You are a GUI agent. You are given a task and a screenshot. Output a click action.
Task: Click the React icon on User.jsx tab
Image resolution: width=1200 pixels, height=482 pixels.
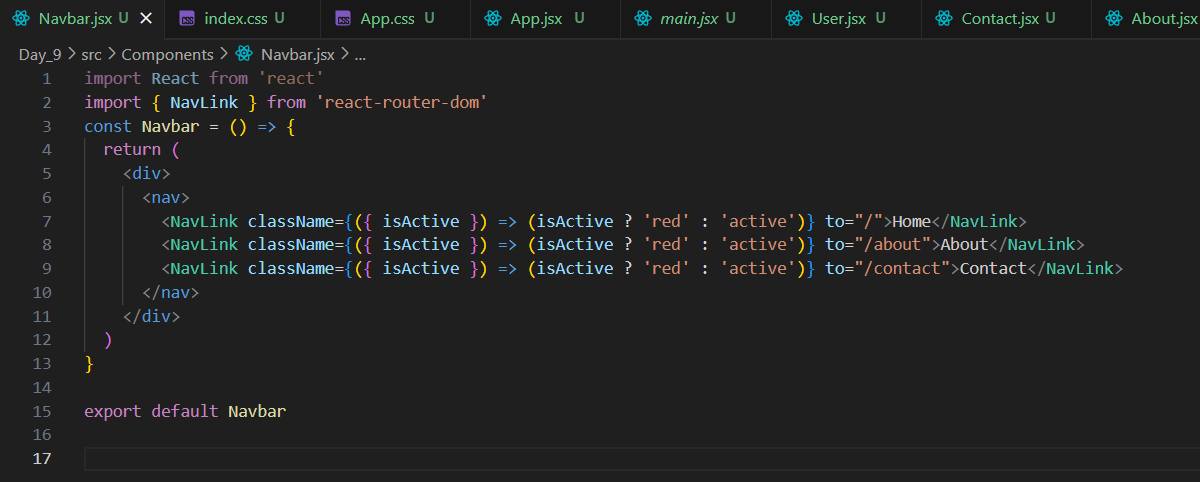[x=793, y=18]
